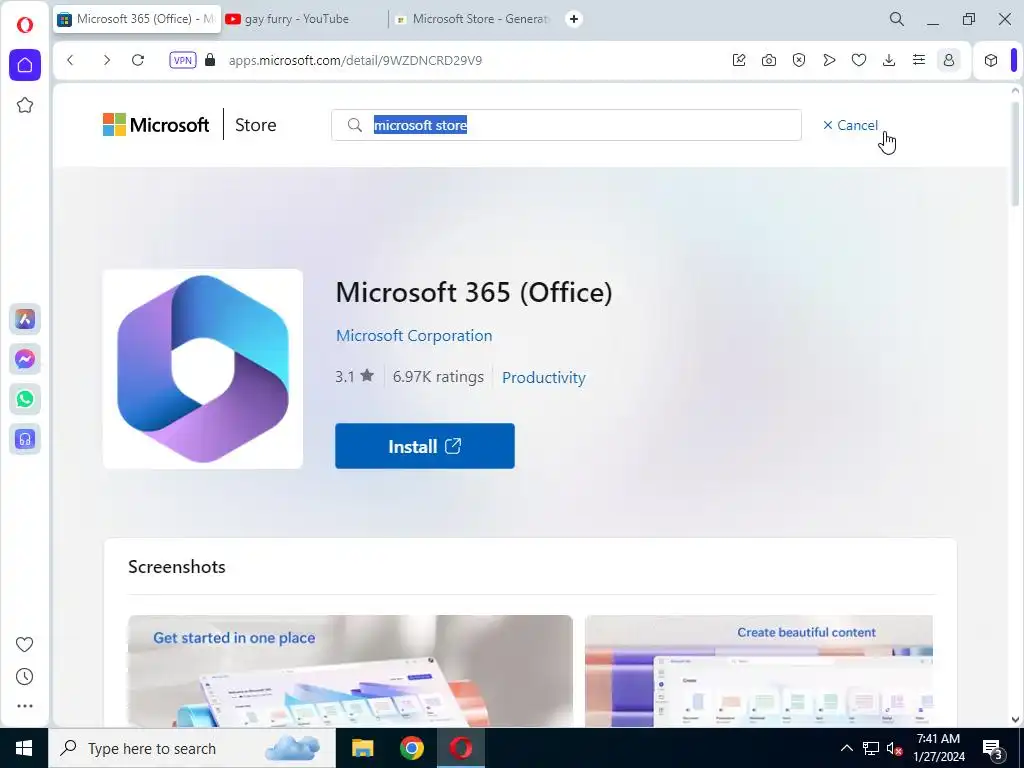
Task: Toggle the VPN badge in address bar
Action: (x=182, y=60)
